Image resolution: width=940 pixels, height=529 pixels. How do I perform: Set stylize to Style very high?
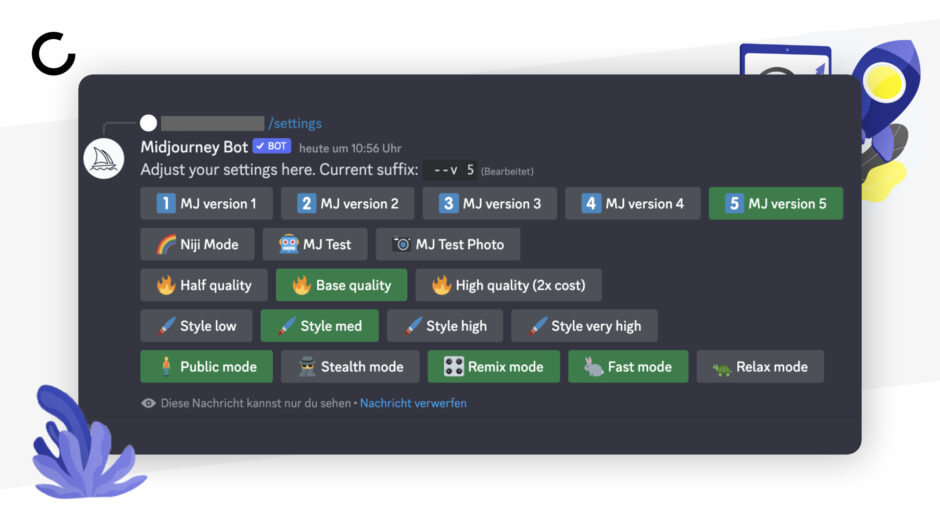[x=585, y=326]
